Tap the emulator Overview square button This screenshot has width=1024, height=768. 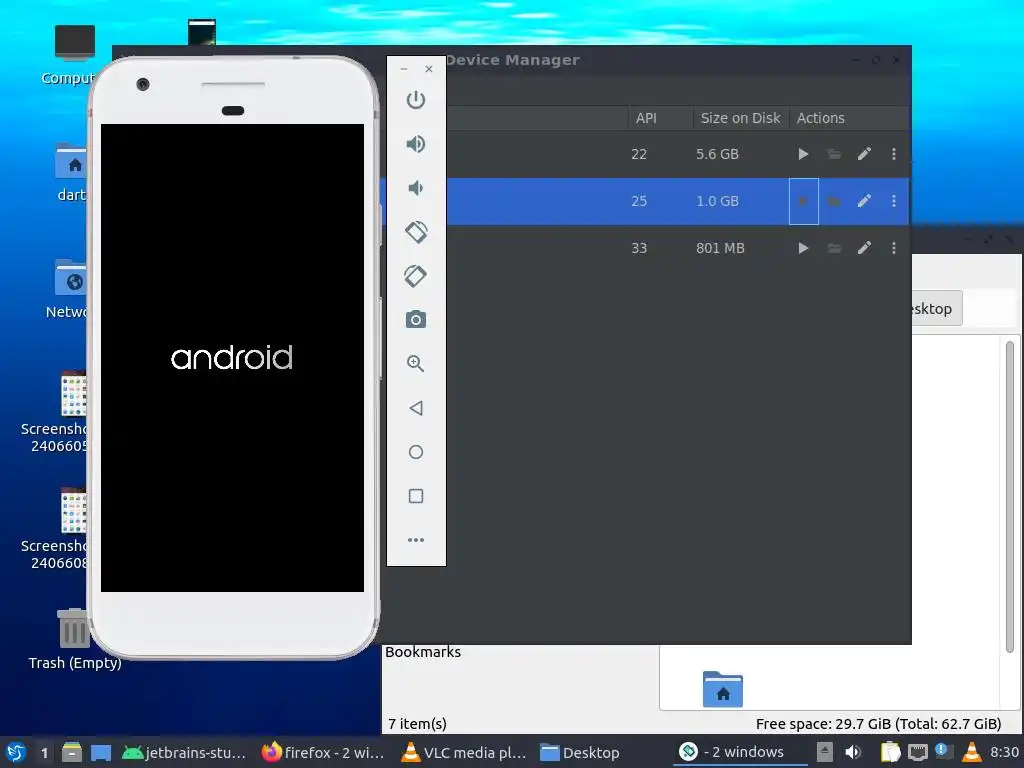(416, 496)
